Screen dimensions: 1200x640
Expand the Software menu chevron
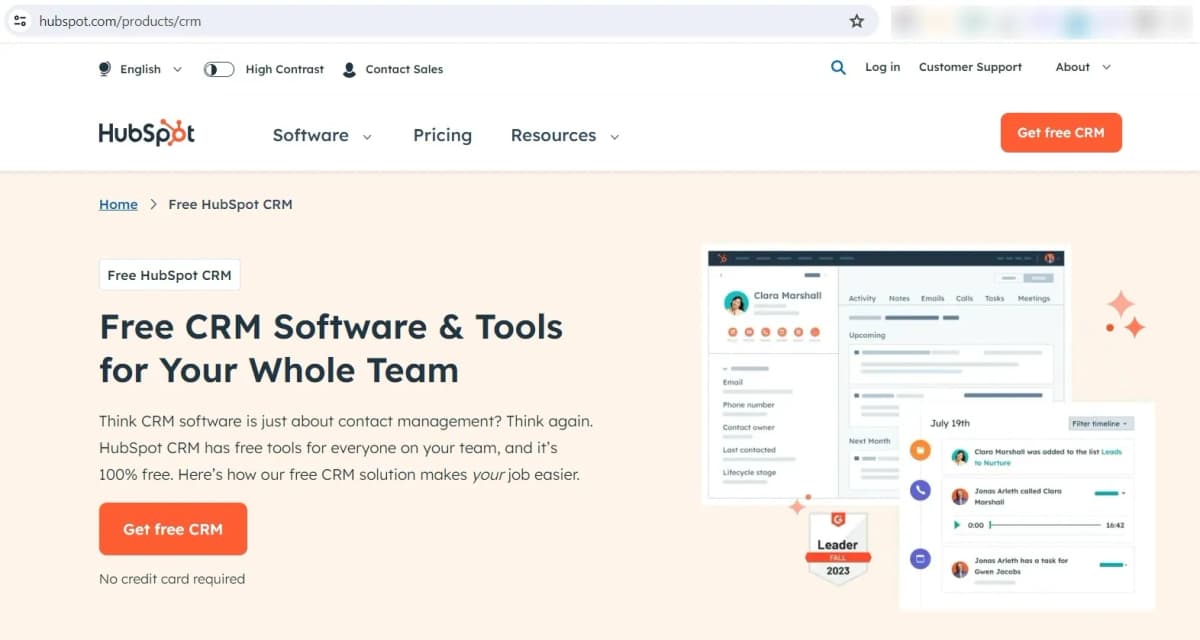(367, 136)
